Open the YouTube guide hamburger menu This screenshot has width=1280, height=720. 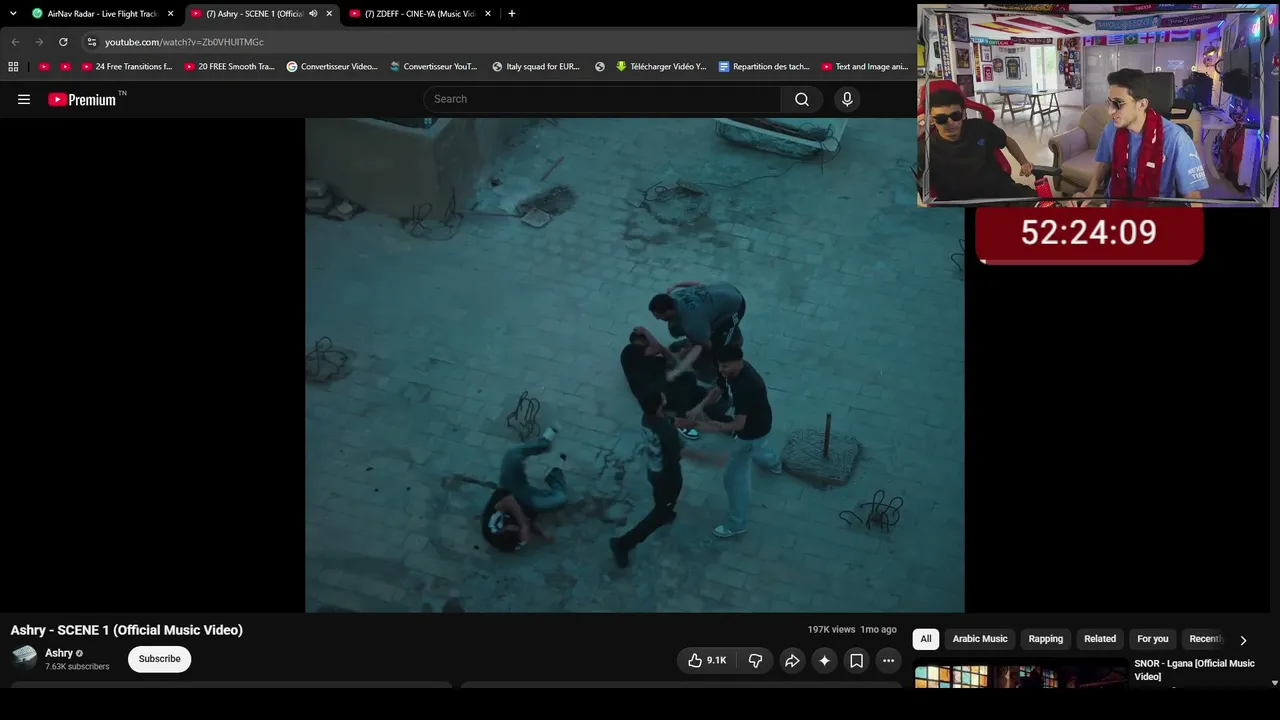click(24, 99)
